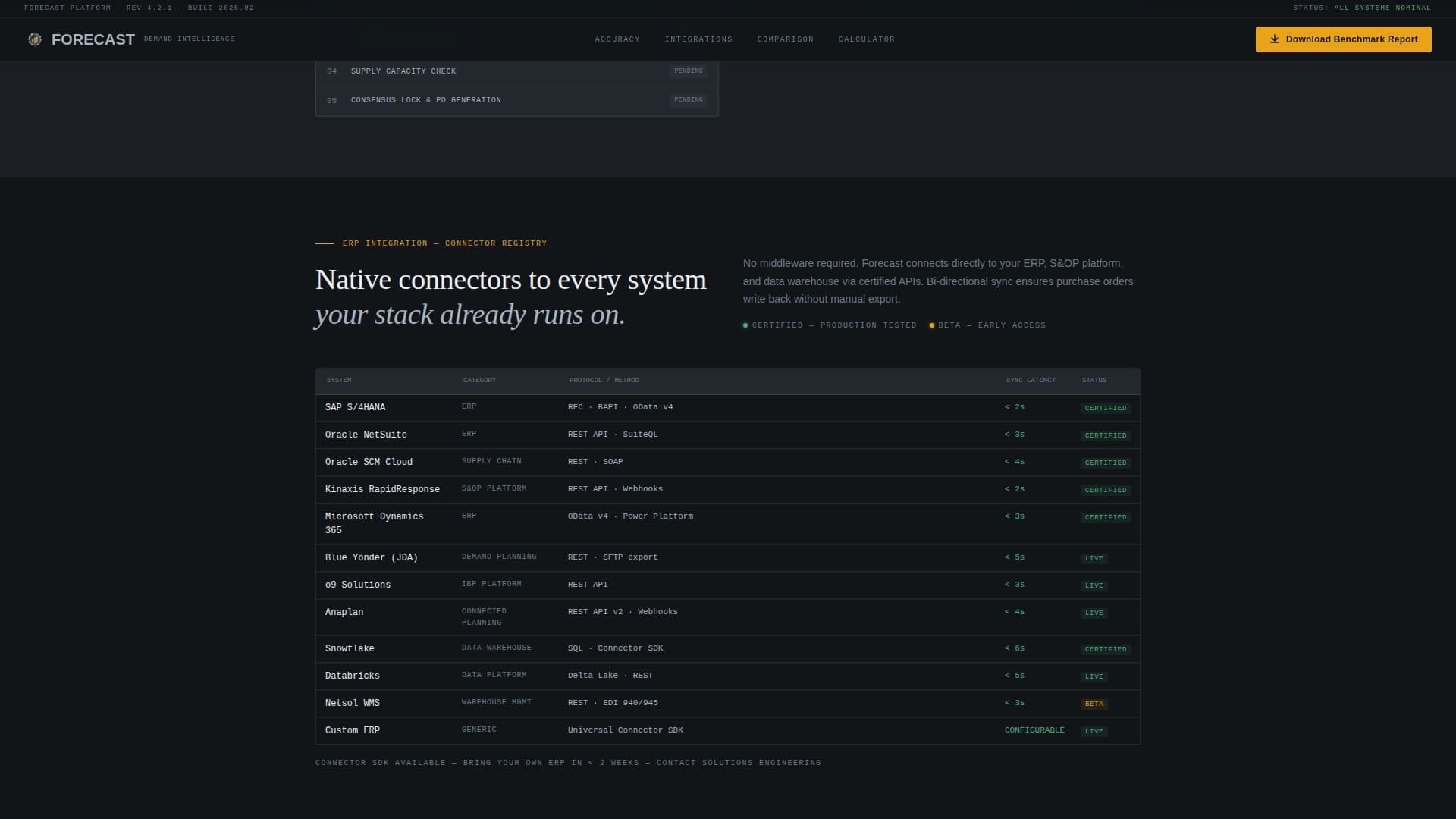
Task: Select the Databricks row name
Action: 352,676
